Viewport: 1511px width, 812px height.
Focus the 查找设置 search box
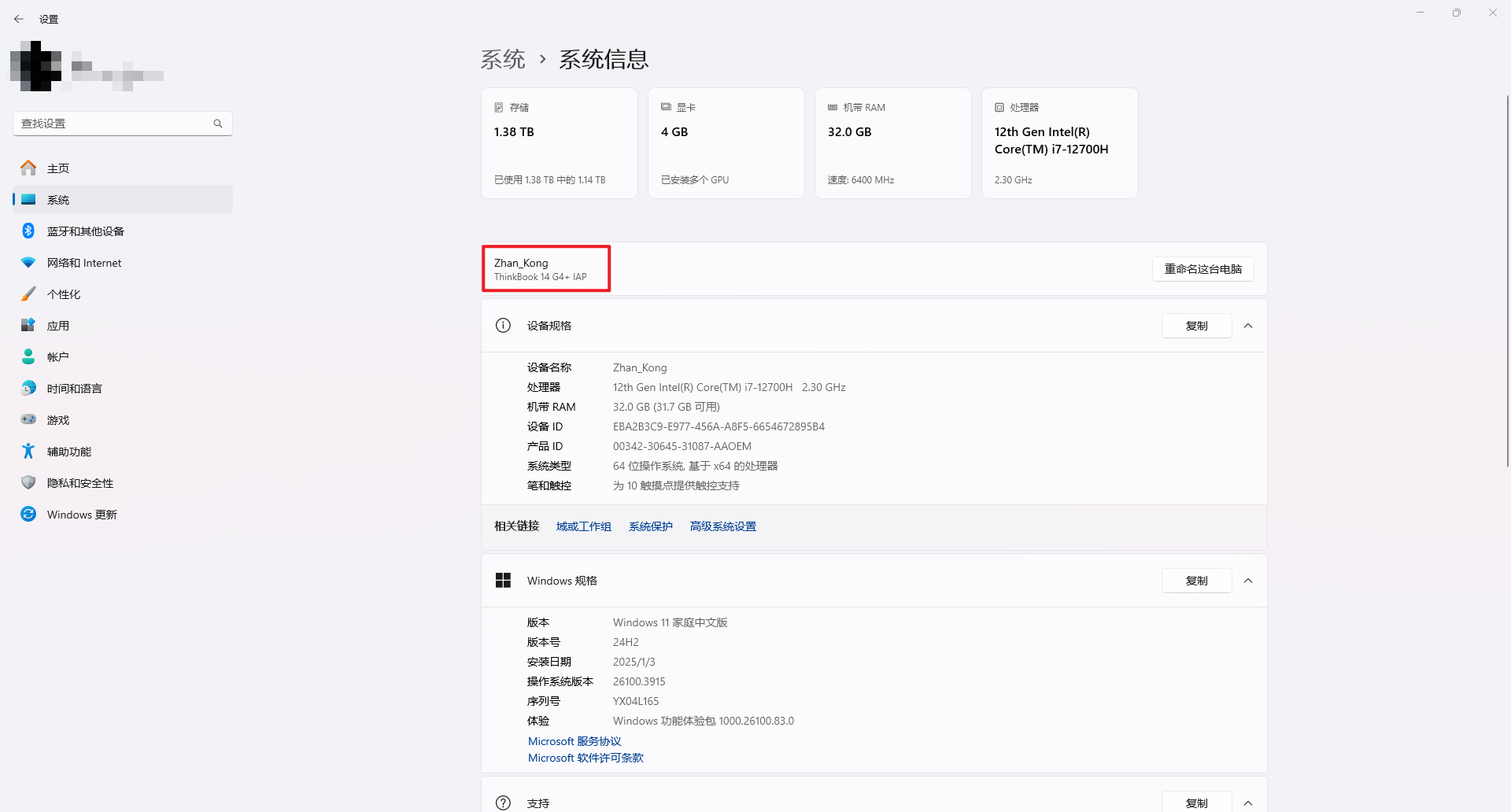tap(123, 124)
